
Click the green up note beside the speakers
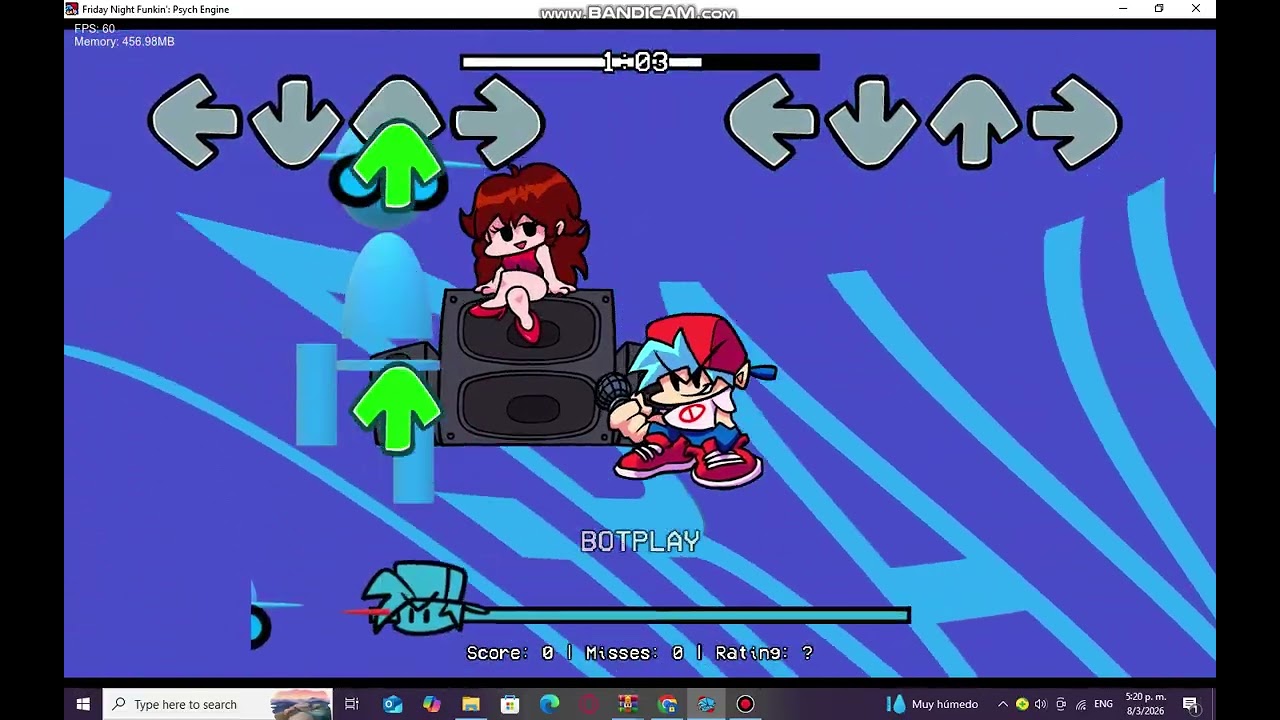tap(397, 408)
